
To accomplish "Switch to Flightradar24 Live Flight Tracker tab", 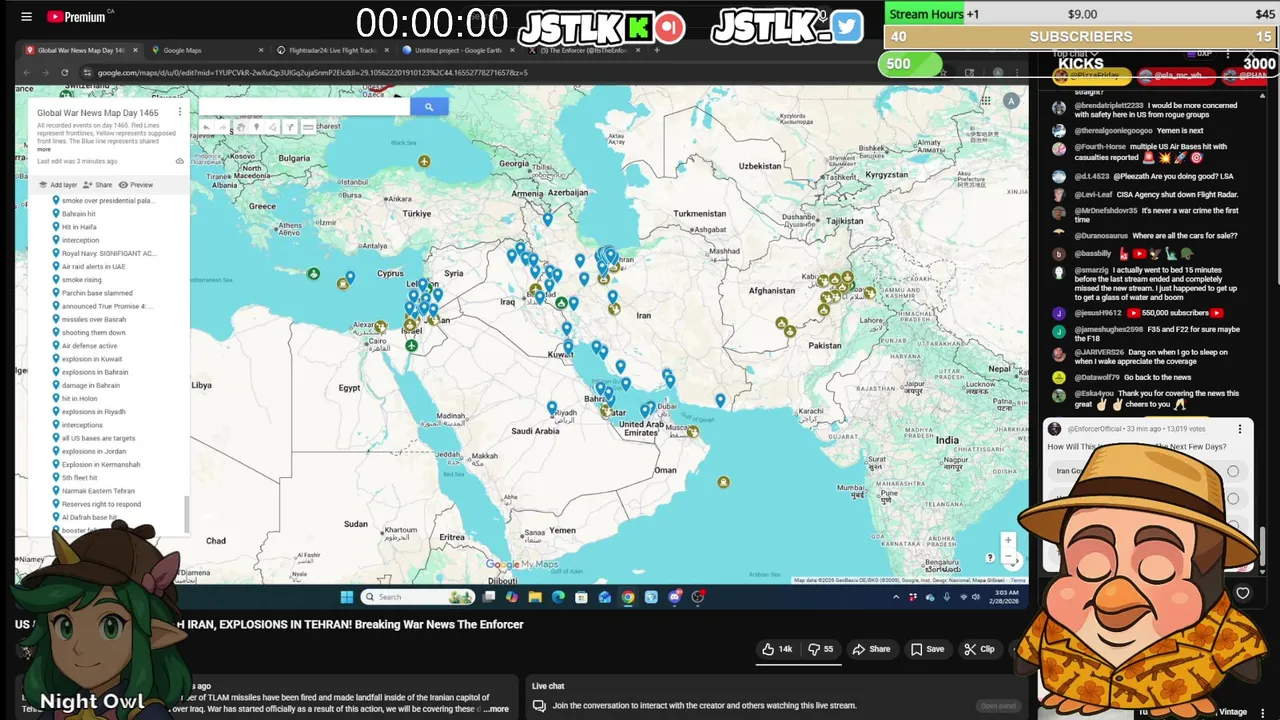I will tap(332, 50).
